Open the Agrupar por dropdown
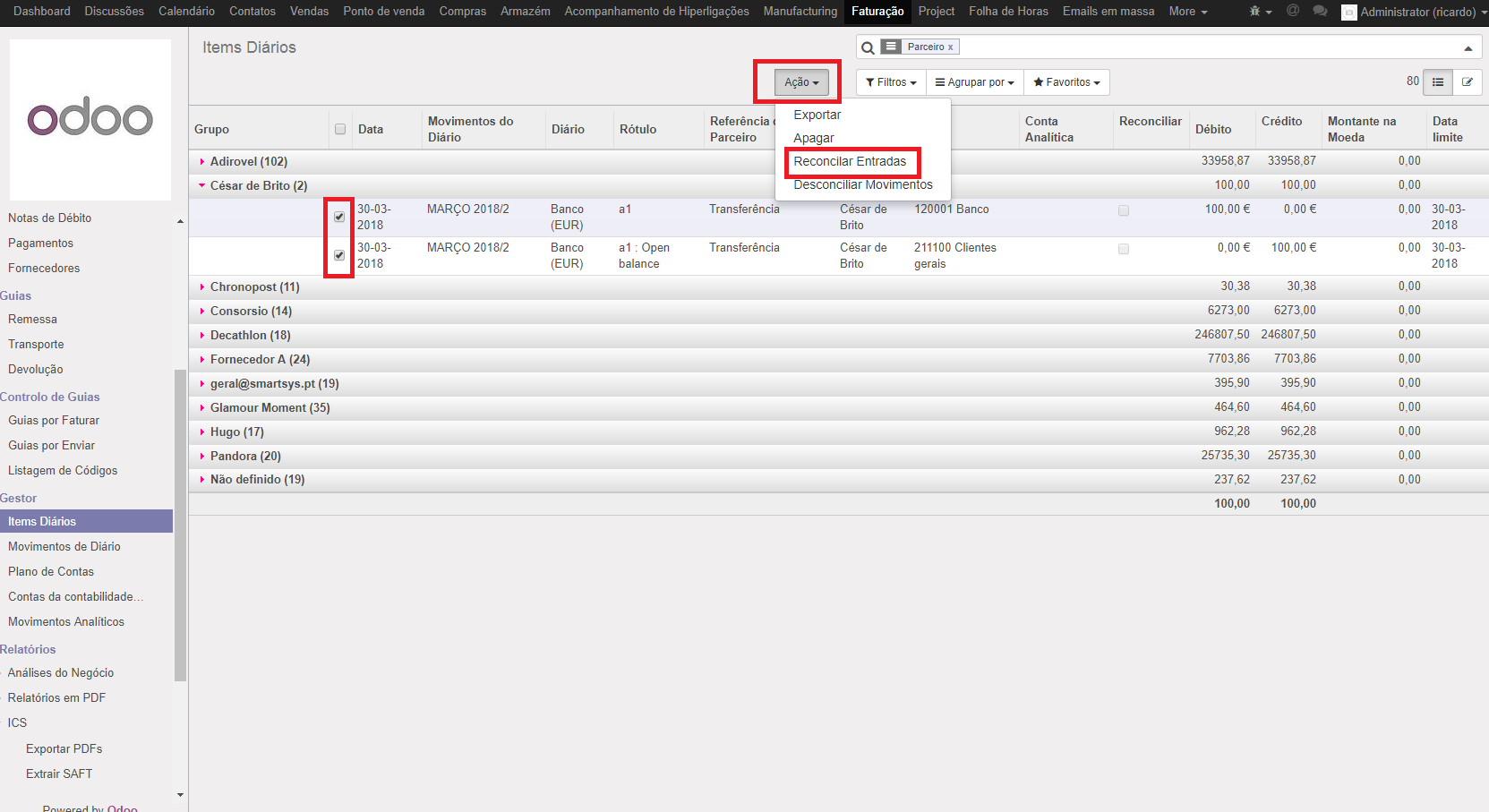Viewport: 1489px width, 812px height. coord(974,82)
